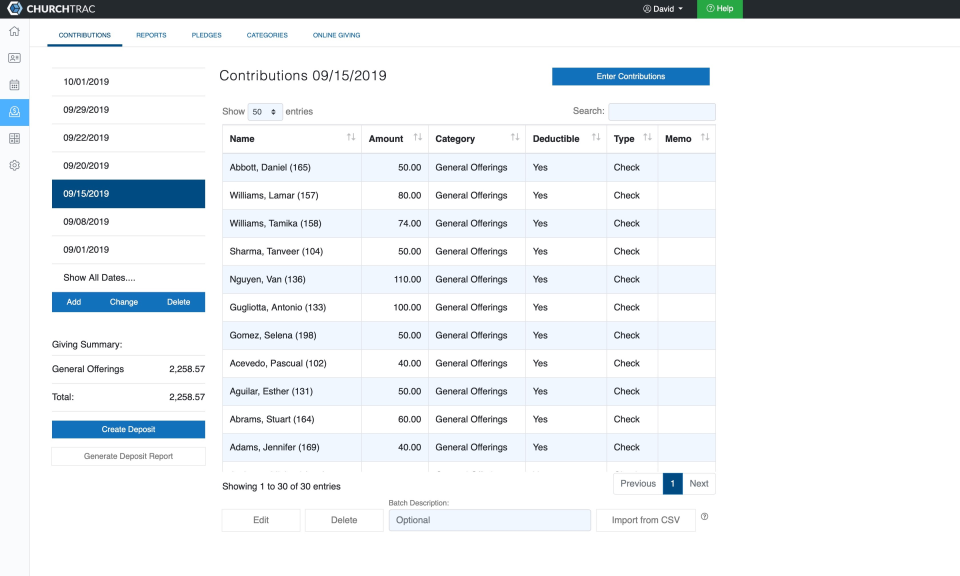Screen dimensions: 960x576
Task: Open the entries count dropdown showing 50
Action: 265,111
